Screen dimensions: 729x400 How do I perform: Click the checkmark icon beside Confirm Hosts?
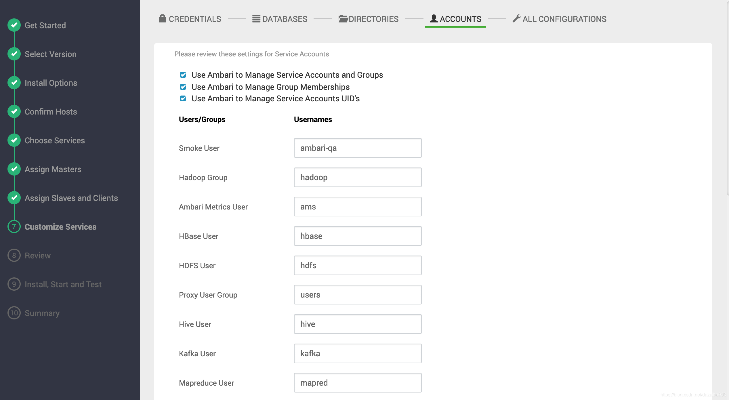[14, 112]
